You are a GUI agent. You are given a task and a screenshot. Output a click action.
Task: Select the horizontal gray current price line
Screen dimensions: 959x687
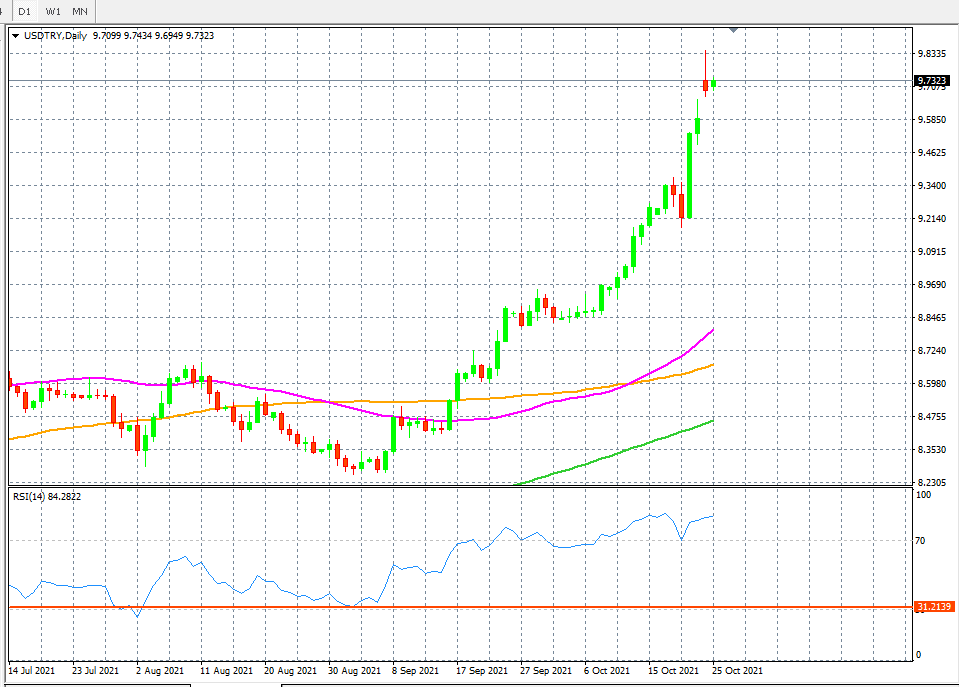tap(400, 80)
